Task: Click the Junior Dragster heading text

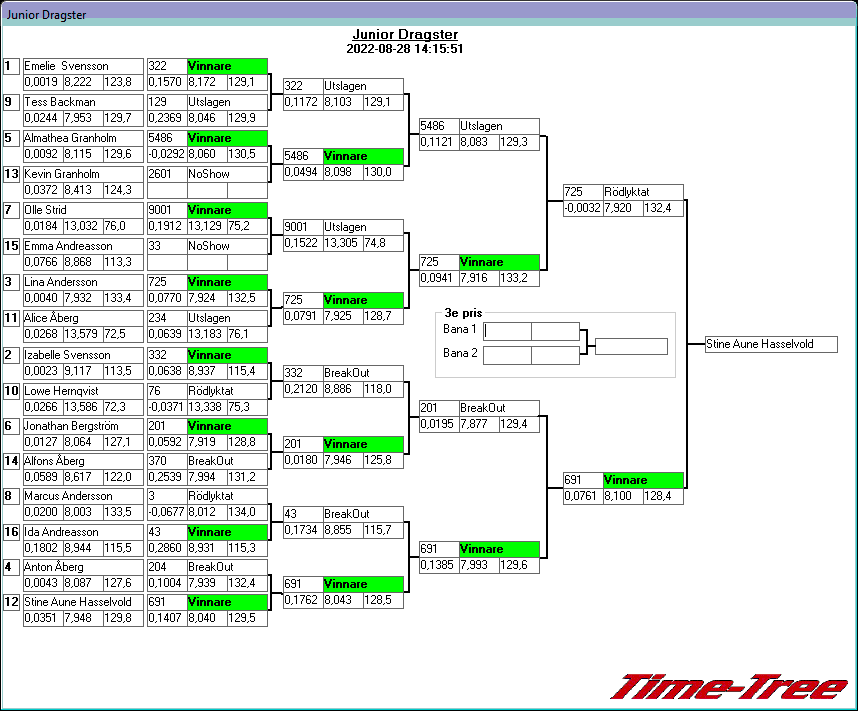Action: pos(405,34)
